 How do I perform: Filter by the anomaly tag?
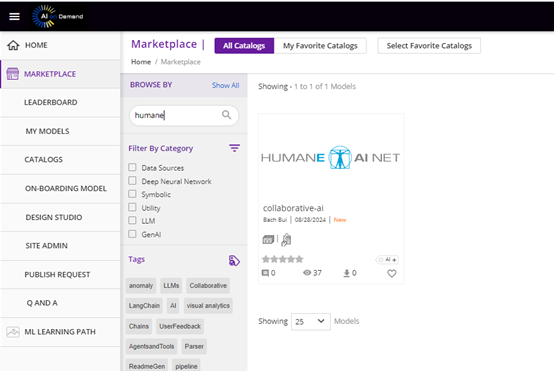141,285
